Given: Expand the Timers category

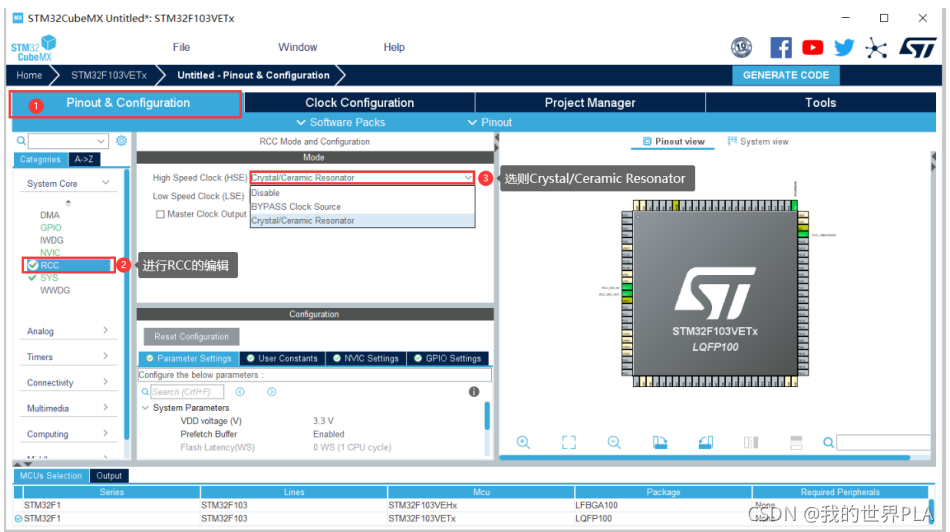Looking at the screenshot, I should coord(105,356).
